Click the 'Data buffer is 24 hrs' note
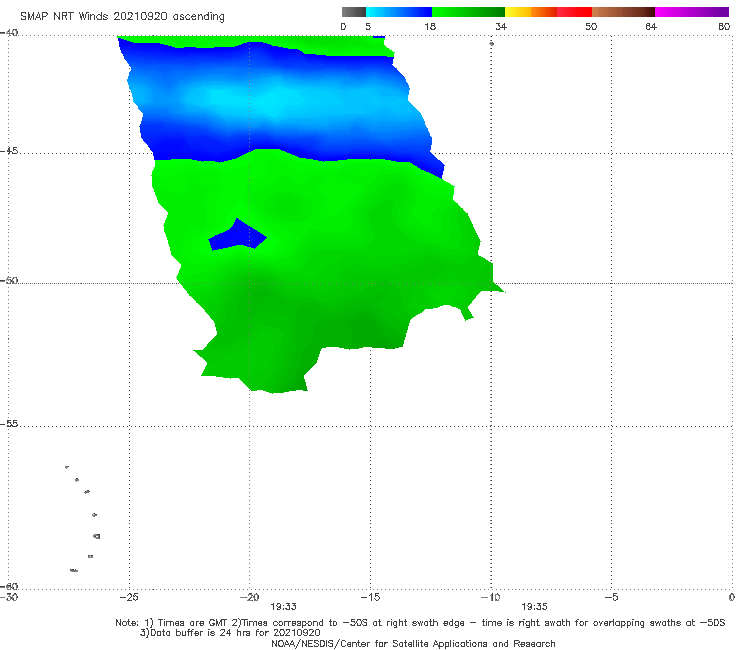Image resolution: width=740 pixels, height=650 pixels. point(230,633)
